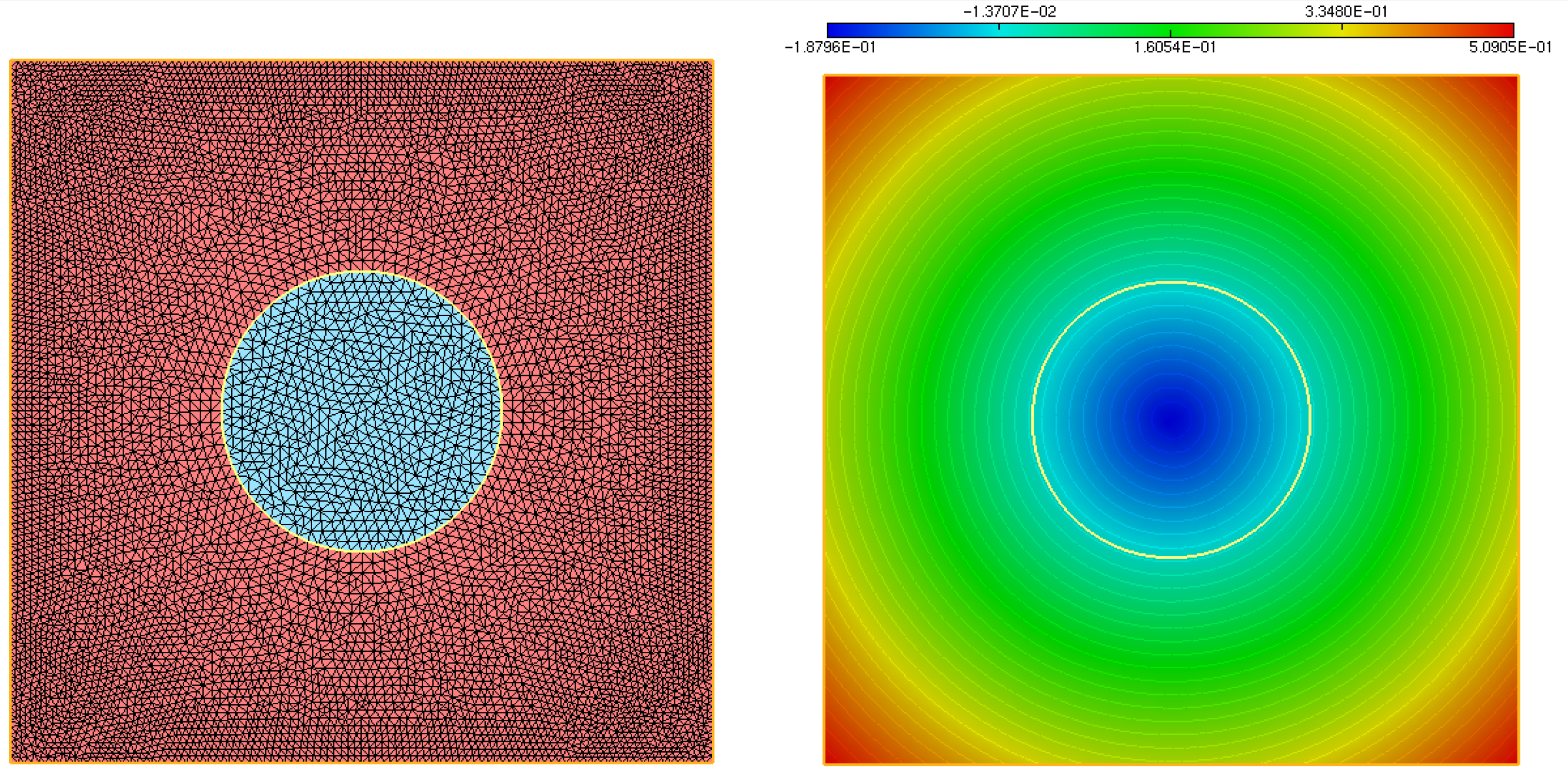Click inside the light blue circular mesh region
This screenshot has width=1568, height=776.
pyautogui.click(x=362, y=412)
